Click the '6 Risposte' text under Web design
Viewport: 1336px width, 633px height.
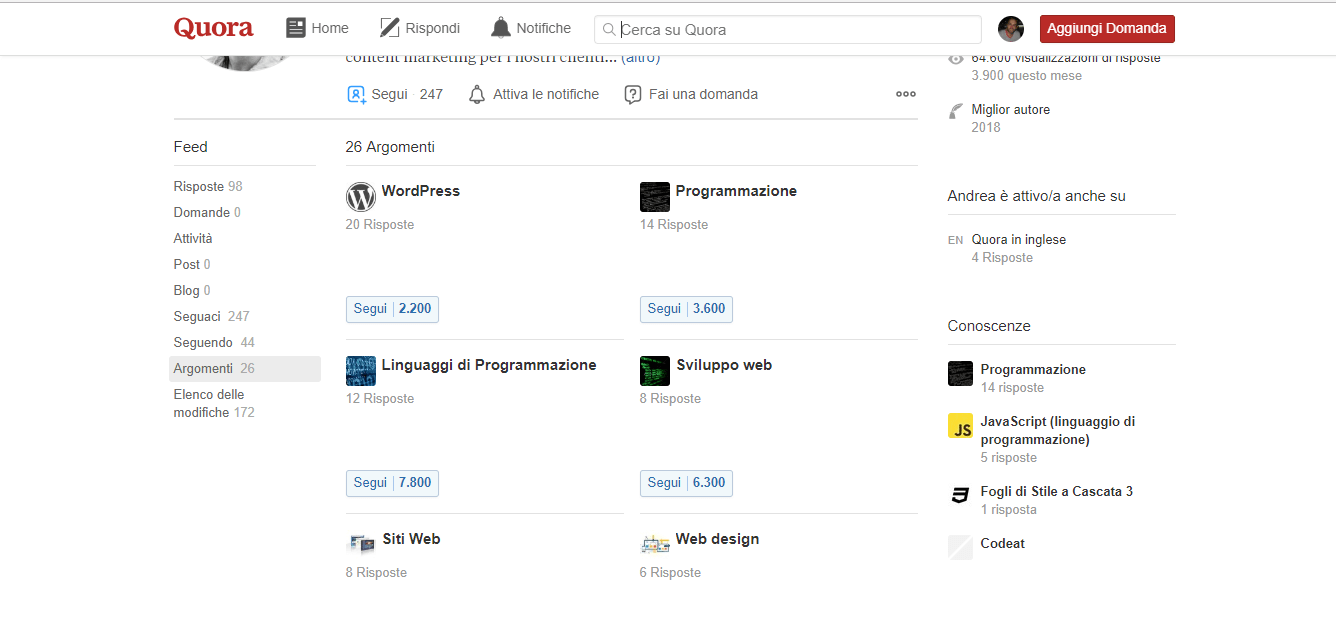point(670,573)
